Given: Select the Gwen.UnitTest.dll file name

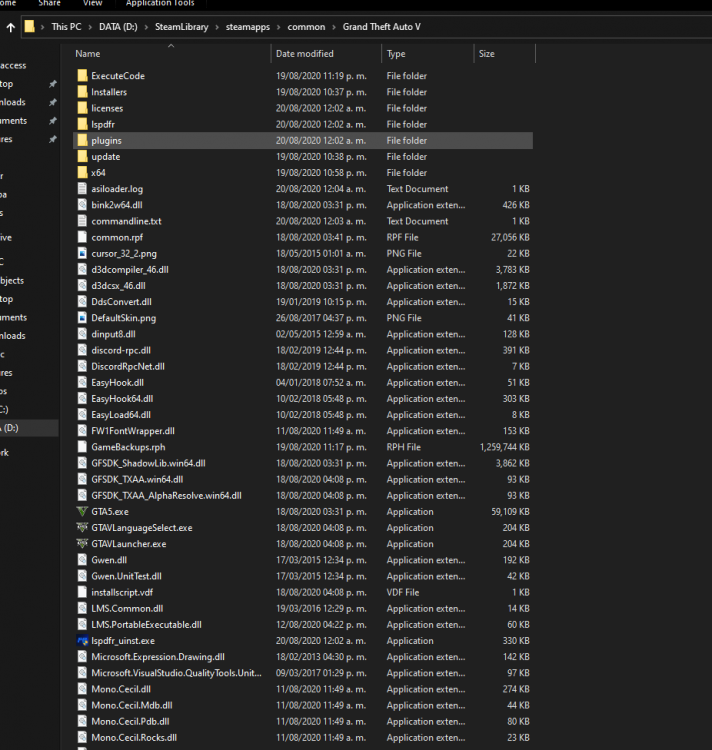Looking at the screenshot, I should click(x=126, y=576).
